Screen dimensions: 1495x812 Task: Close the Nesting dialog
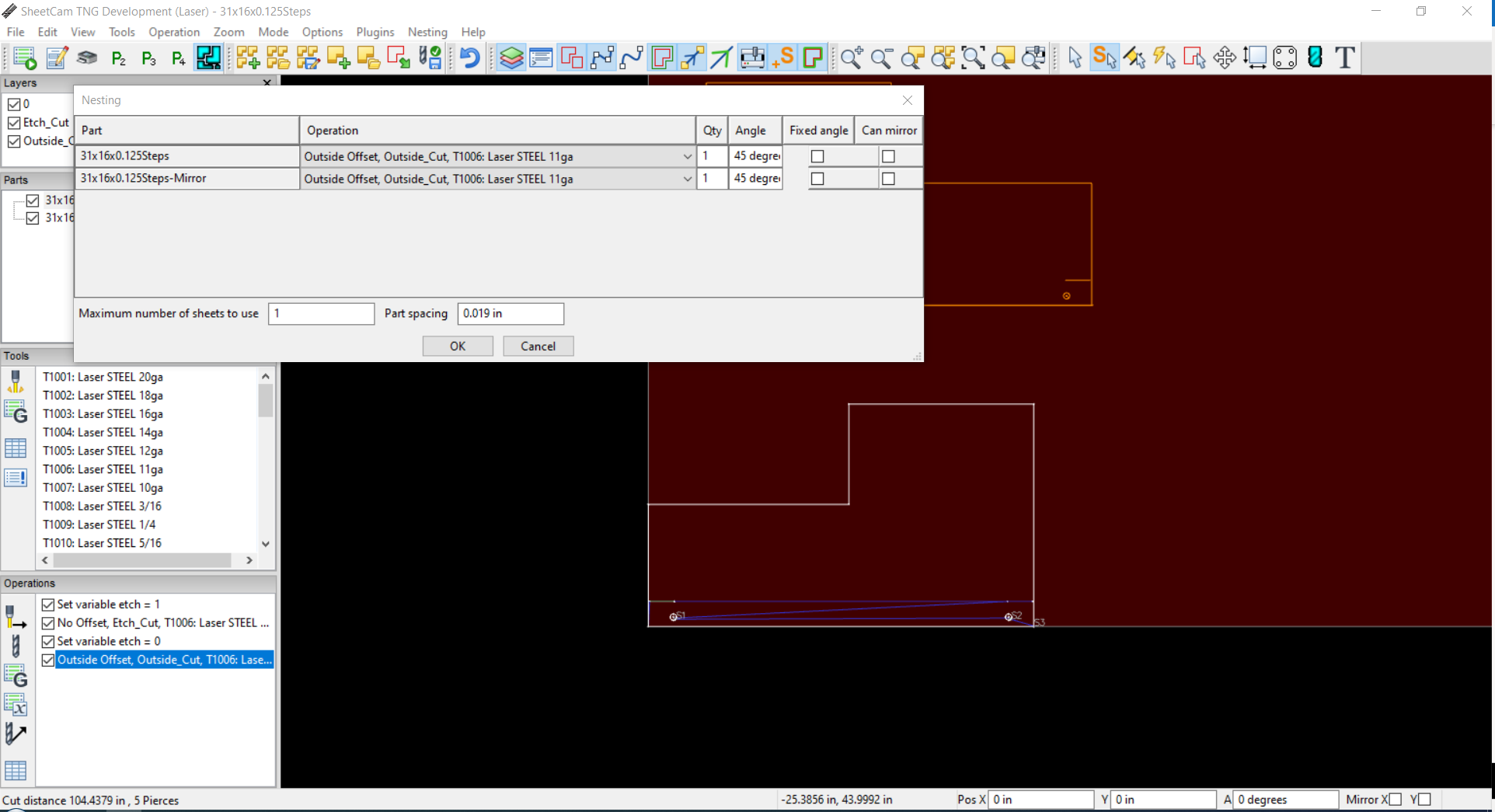pyautogui.click(x=908, y=100)
